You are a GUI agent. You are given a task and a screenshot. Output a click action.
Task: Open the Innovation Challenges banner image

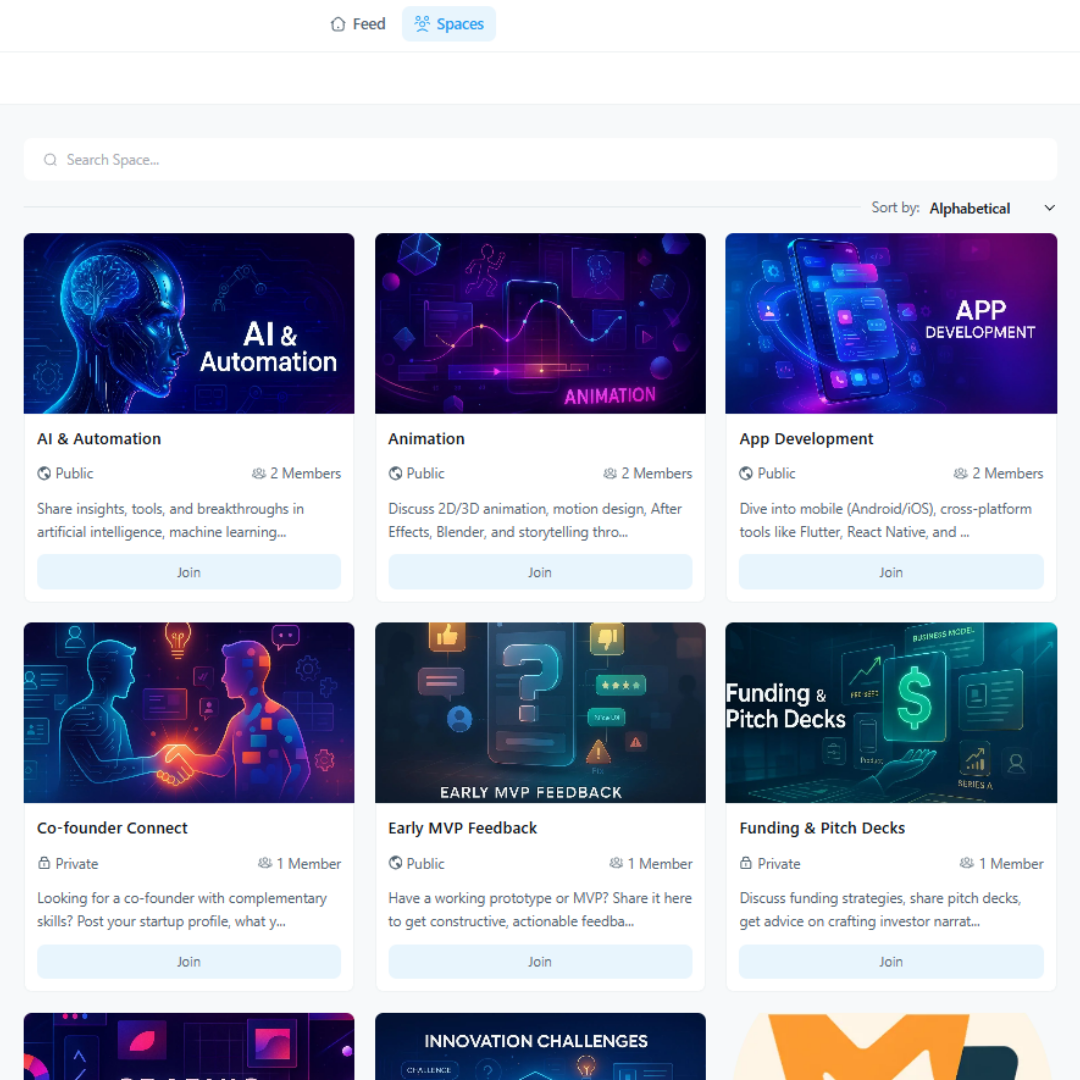tap(540, 1046)
